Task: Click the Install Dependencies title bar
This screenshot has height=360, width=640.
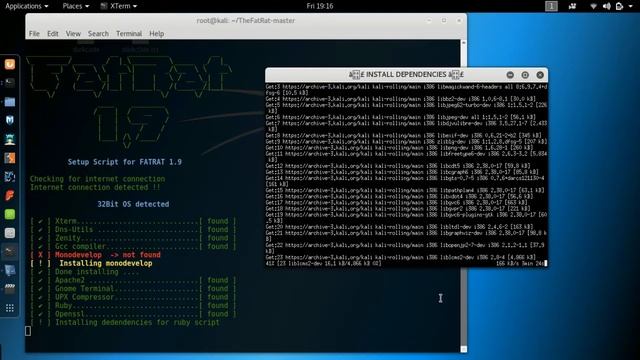Action: (x=406, y=75)
